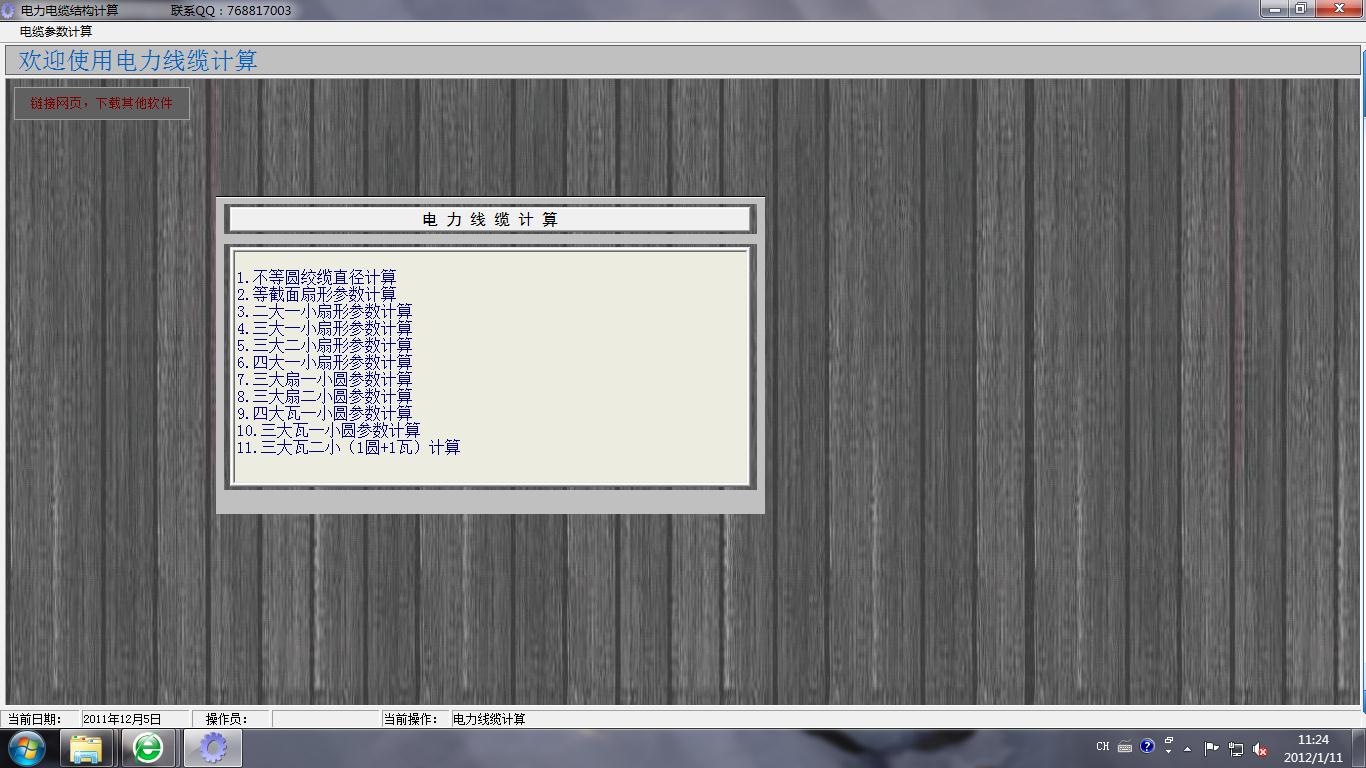Click the gear app icon in taskbar

point(212,748)
